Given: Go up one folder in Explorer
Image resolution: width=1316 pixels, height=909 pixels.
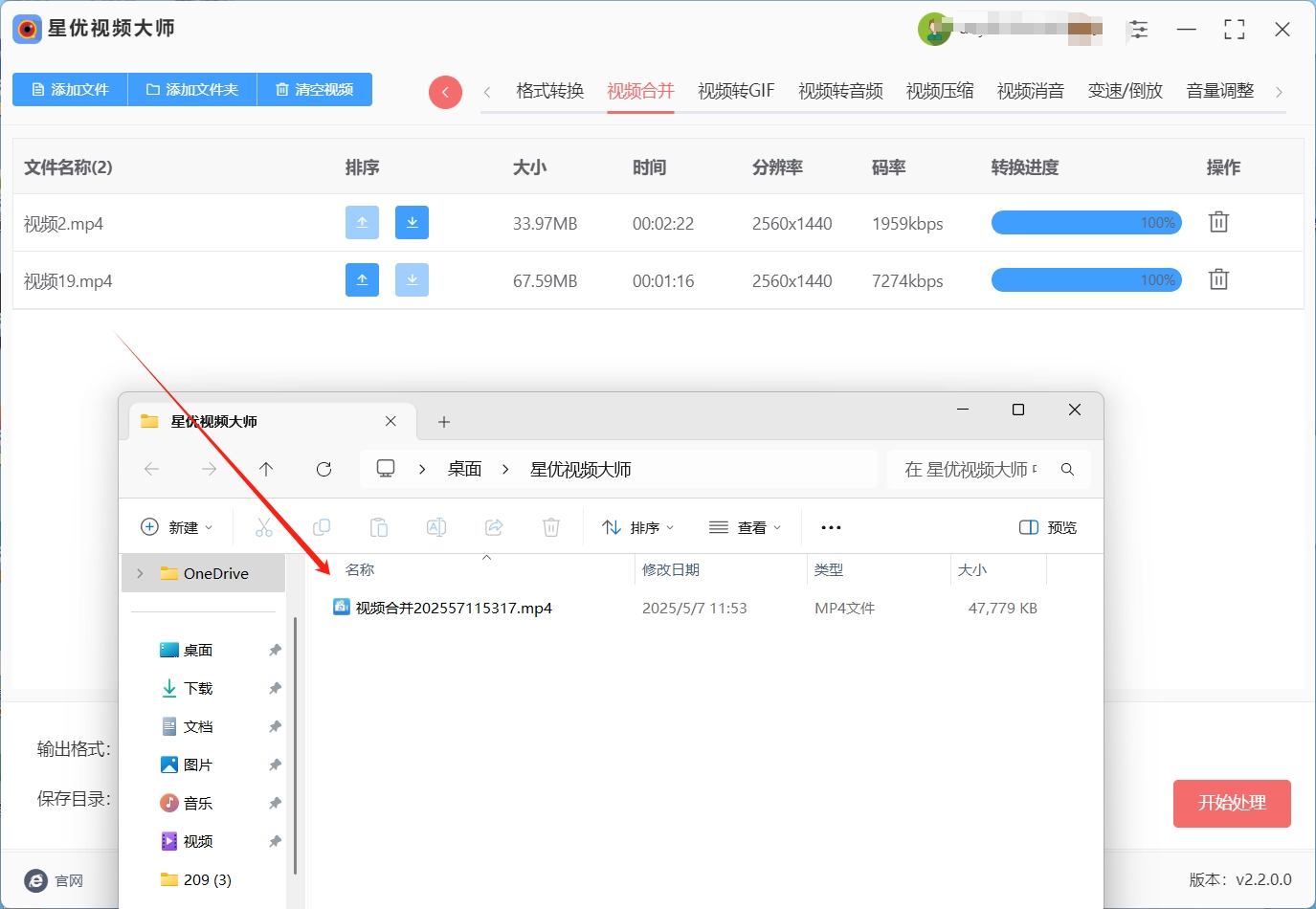Looking at the screenshot, I should (266, 469).
